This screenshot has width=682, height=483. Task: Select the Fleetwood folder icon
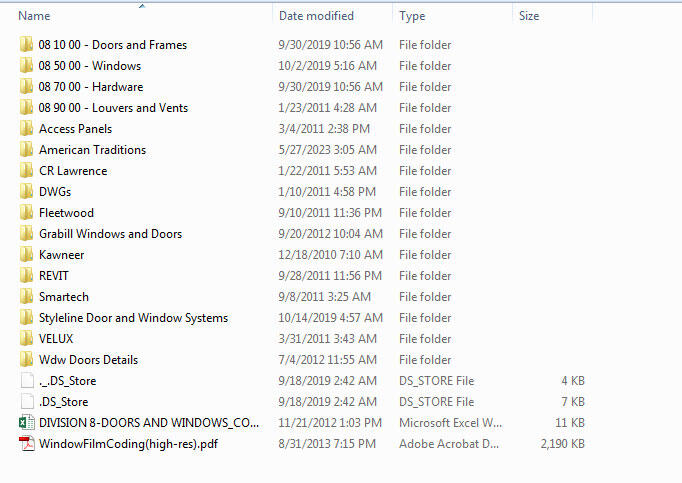[x=27, y=212]
